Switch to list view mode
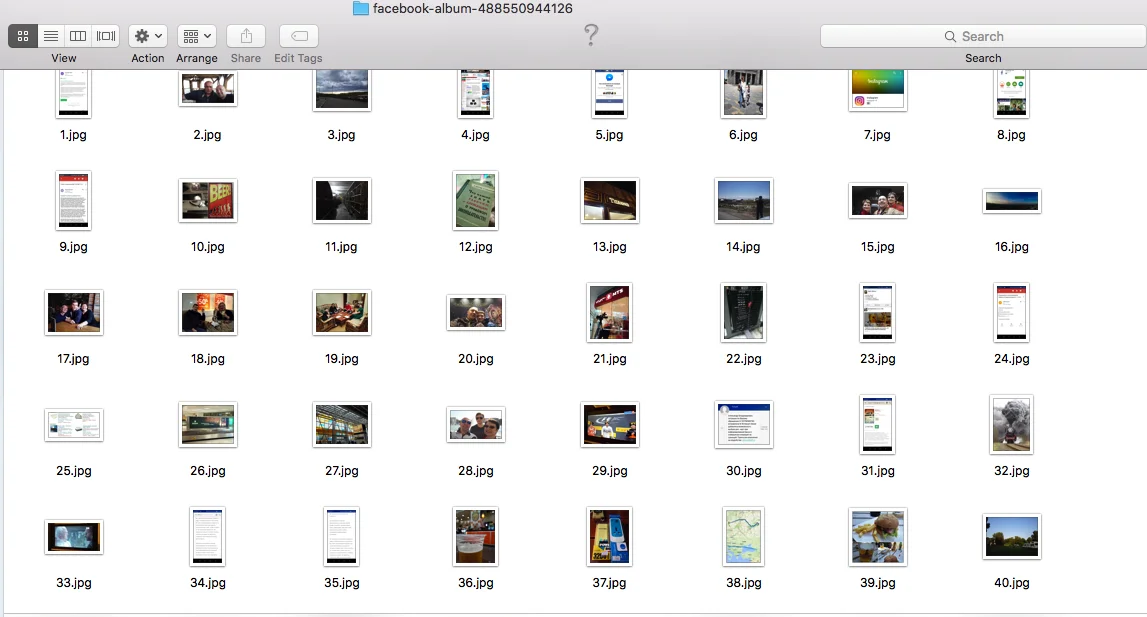Image resolution: width=1147 pixels, height=617 pixels. tap(51, 36)
